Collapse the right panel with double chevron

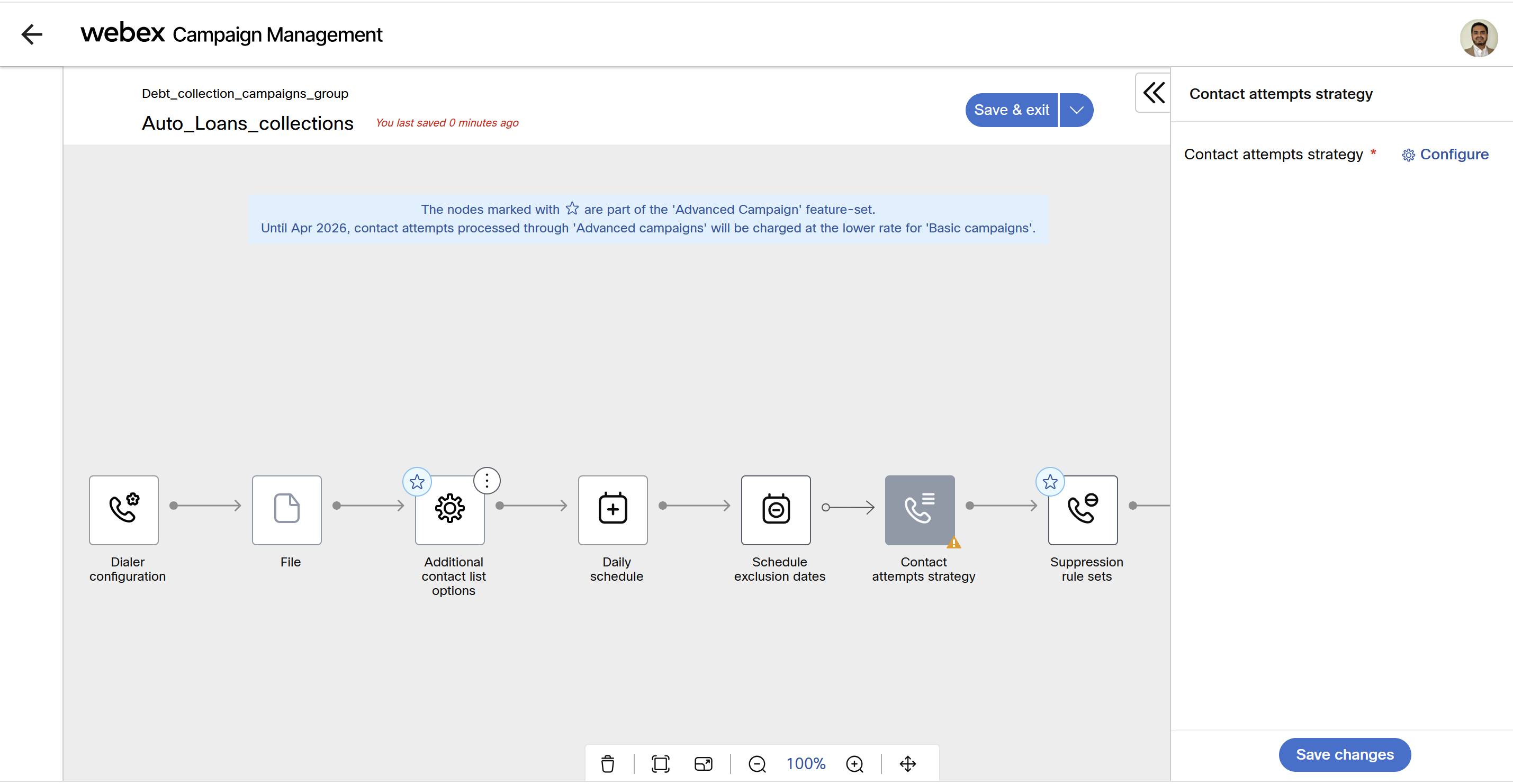click(x=1153, y=93)
